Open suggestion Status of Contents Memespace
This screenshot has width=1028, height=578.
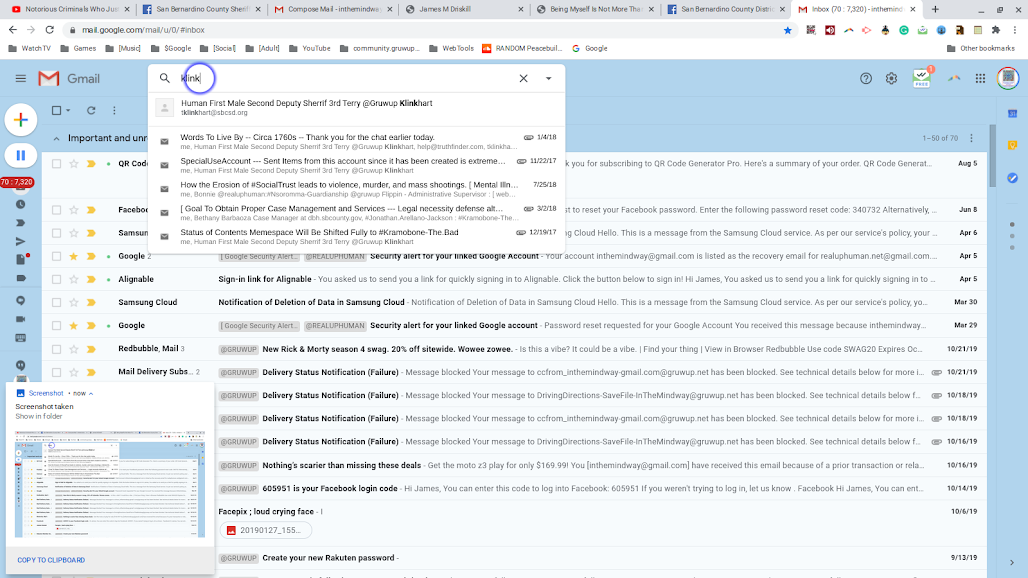click(x=356, y=237)
